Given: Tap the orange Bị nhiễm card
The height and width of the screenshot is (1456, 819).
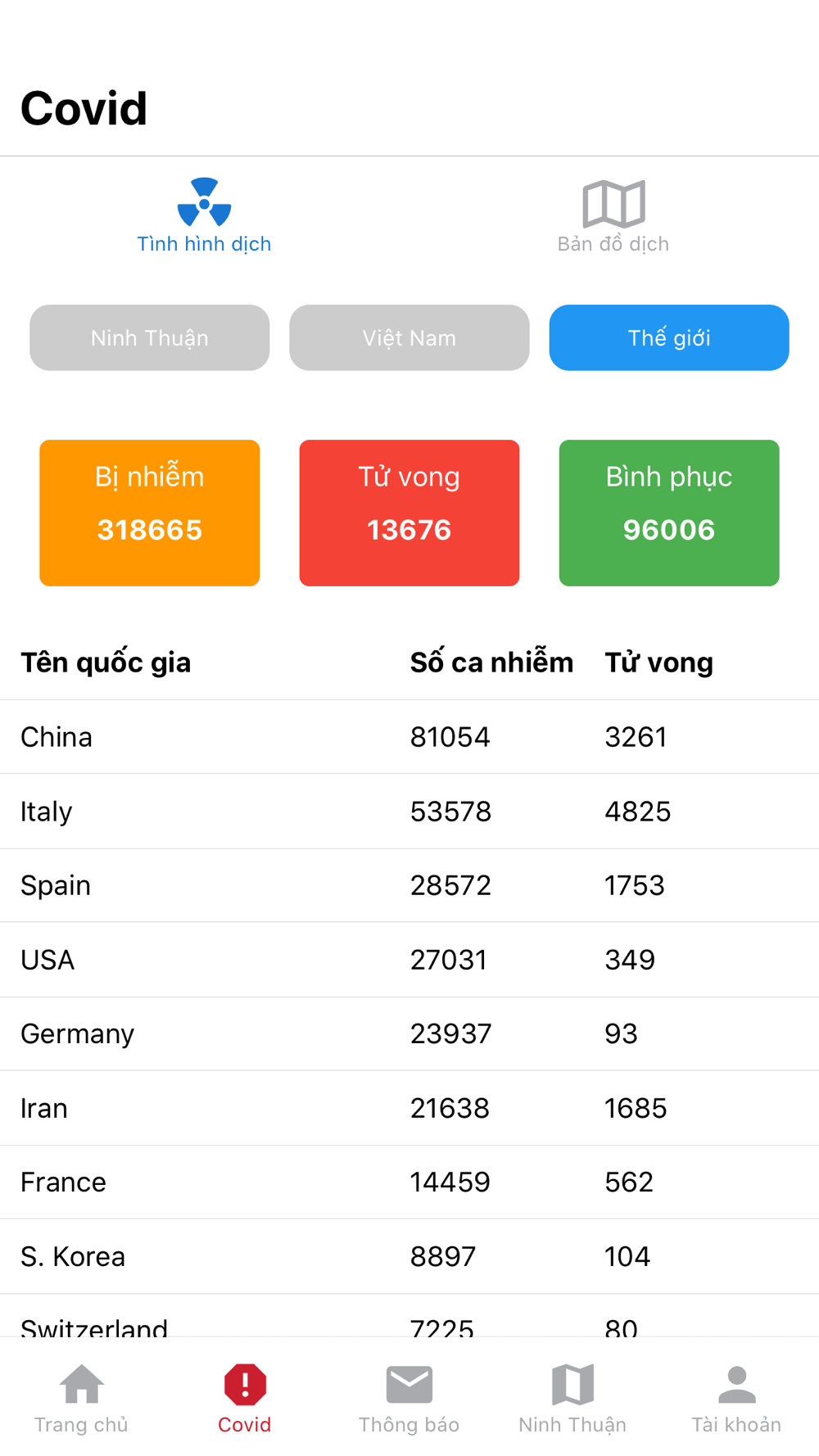Looking at the screenshot, I should click(x=150, y=513).
